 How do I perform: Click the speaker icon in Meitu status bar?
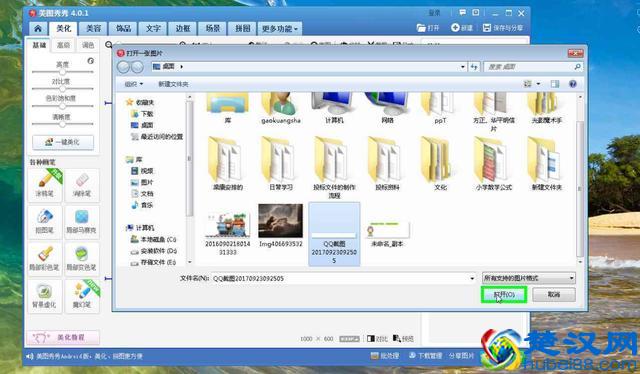point(29,356)
